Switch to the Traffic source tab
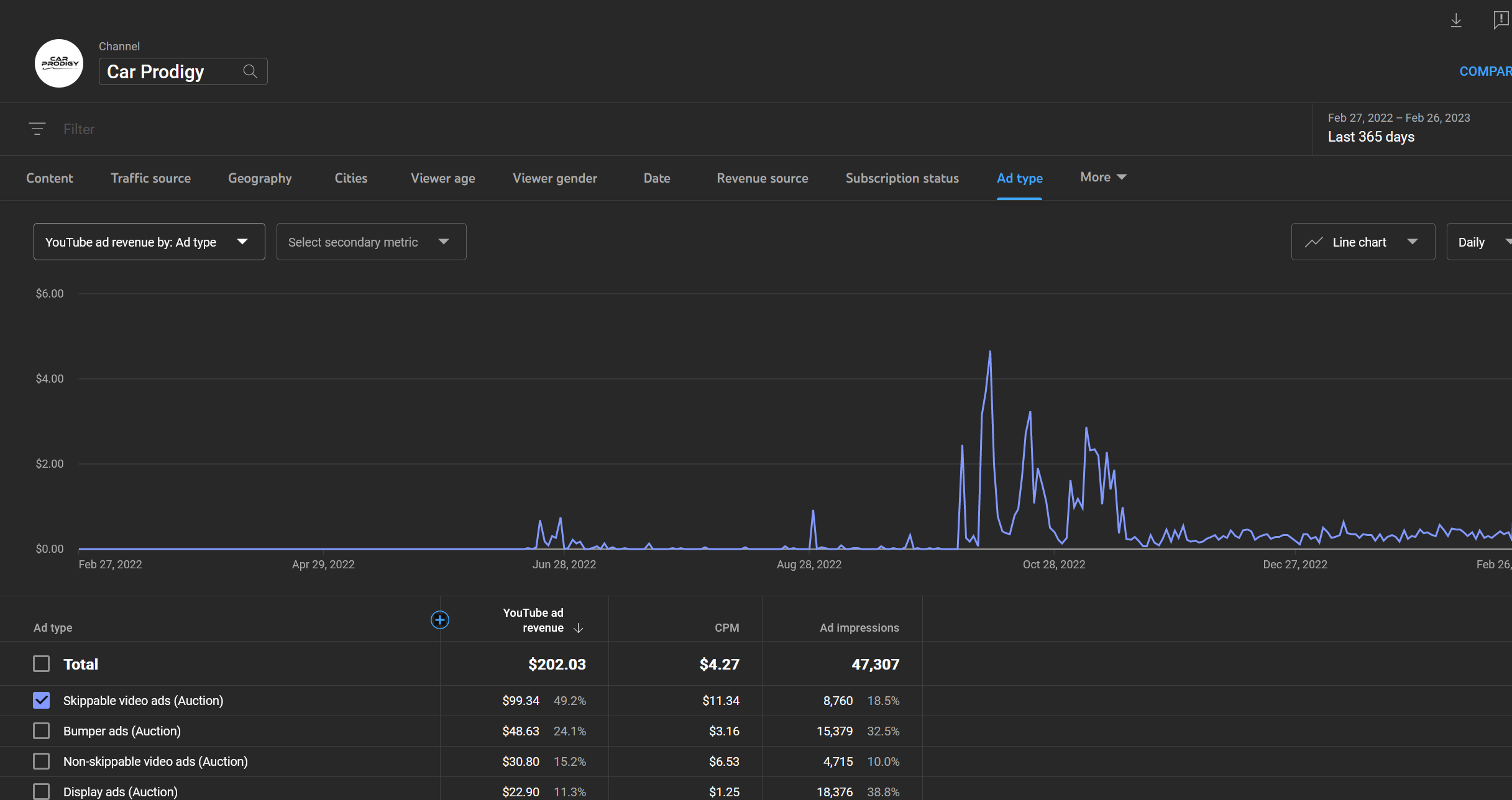This screenshot has width=1512, height=800. pos(150,178)
